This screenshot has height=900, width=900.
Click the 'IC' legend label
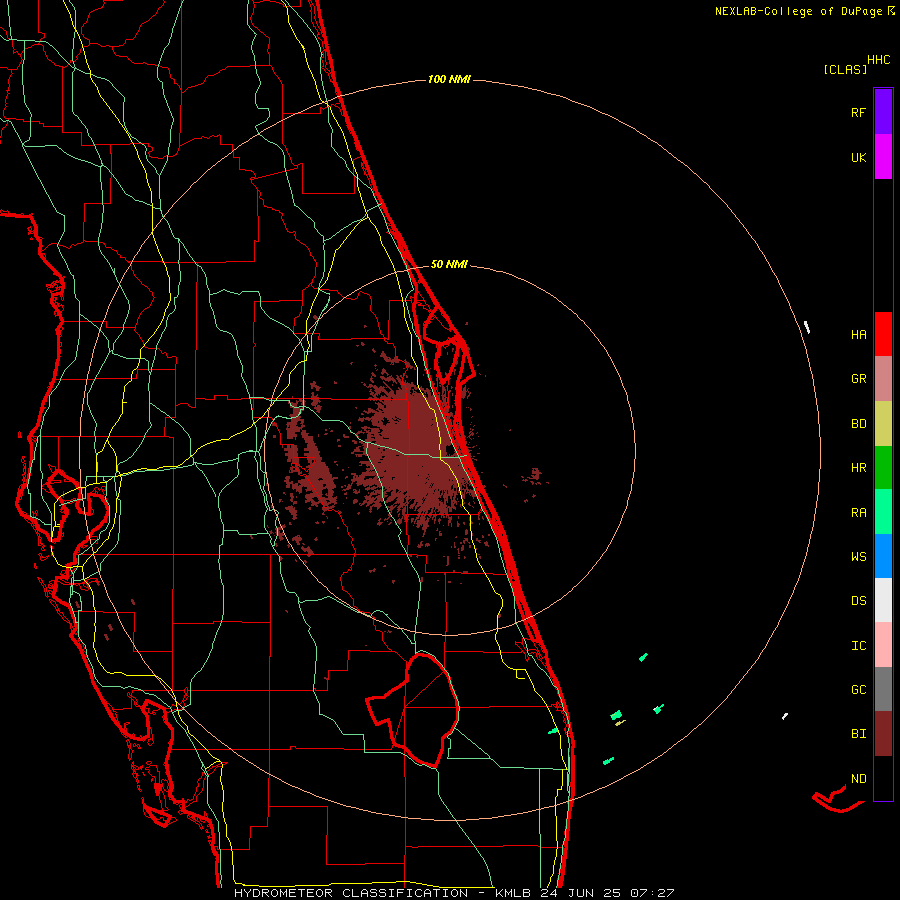(x=858, y=646)
